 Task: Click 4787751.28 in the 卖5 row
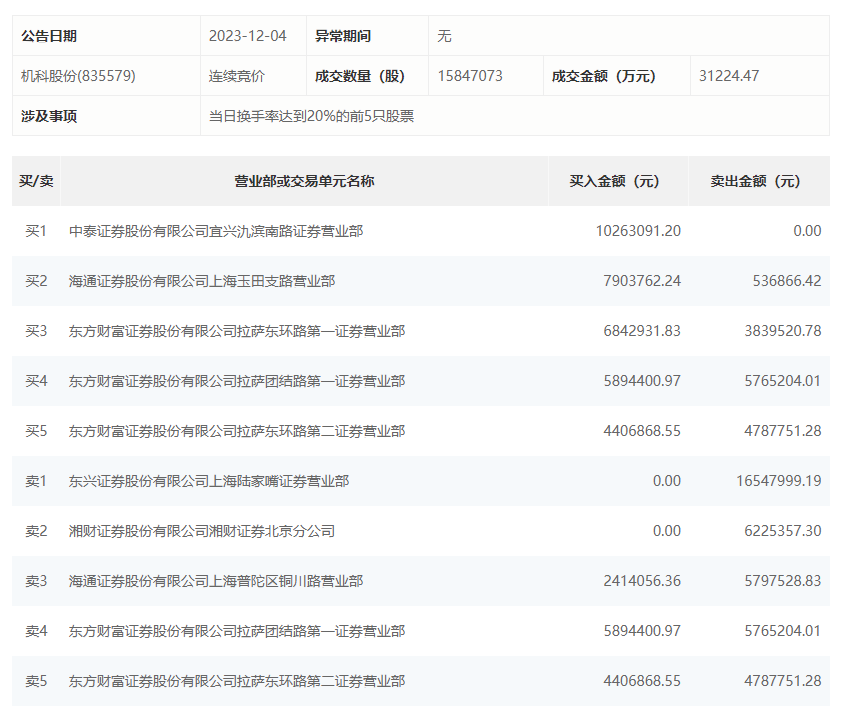tap(782, 681)
